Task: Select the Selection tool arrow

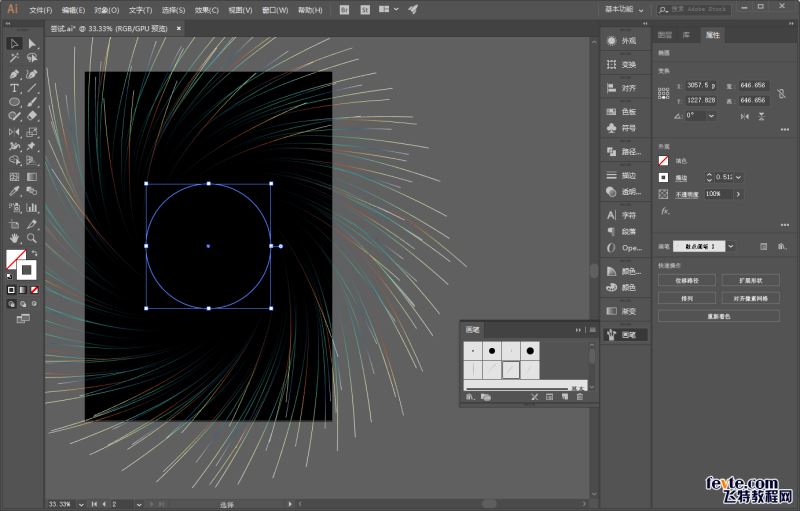Action: point(14,44)
